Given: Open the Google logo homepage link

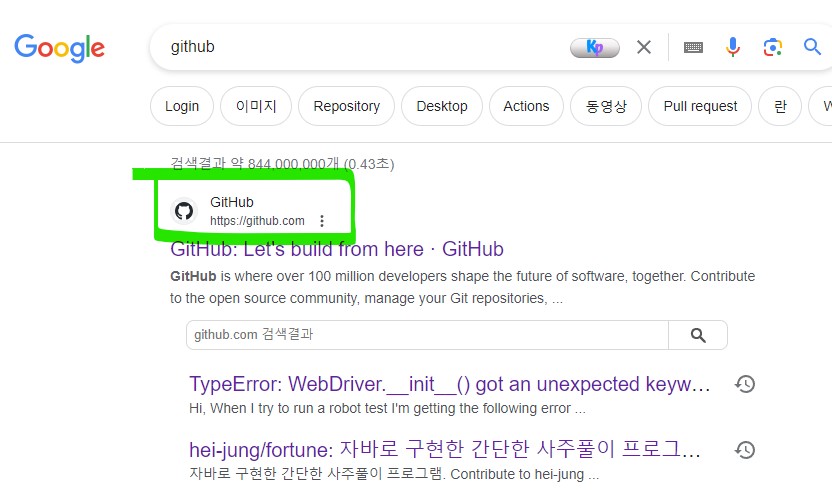Looking at the screenshot, I should [59, 48].
